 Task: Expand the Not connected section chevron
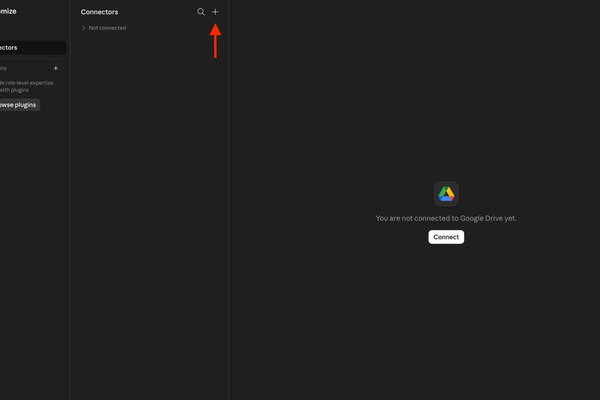tap(83, 28)
